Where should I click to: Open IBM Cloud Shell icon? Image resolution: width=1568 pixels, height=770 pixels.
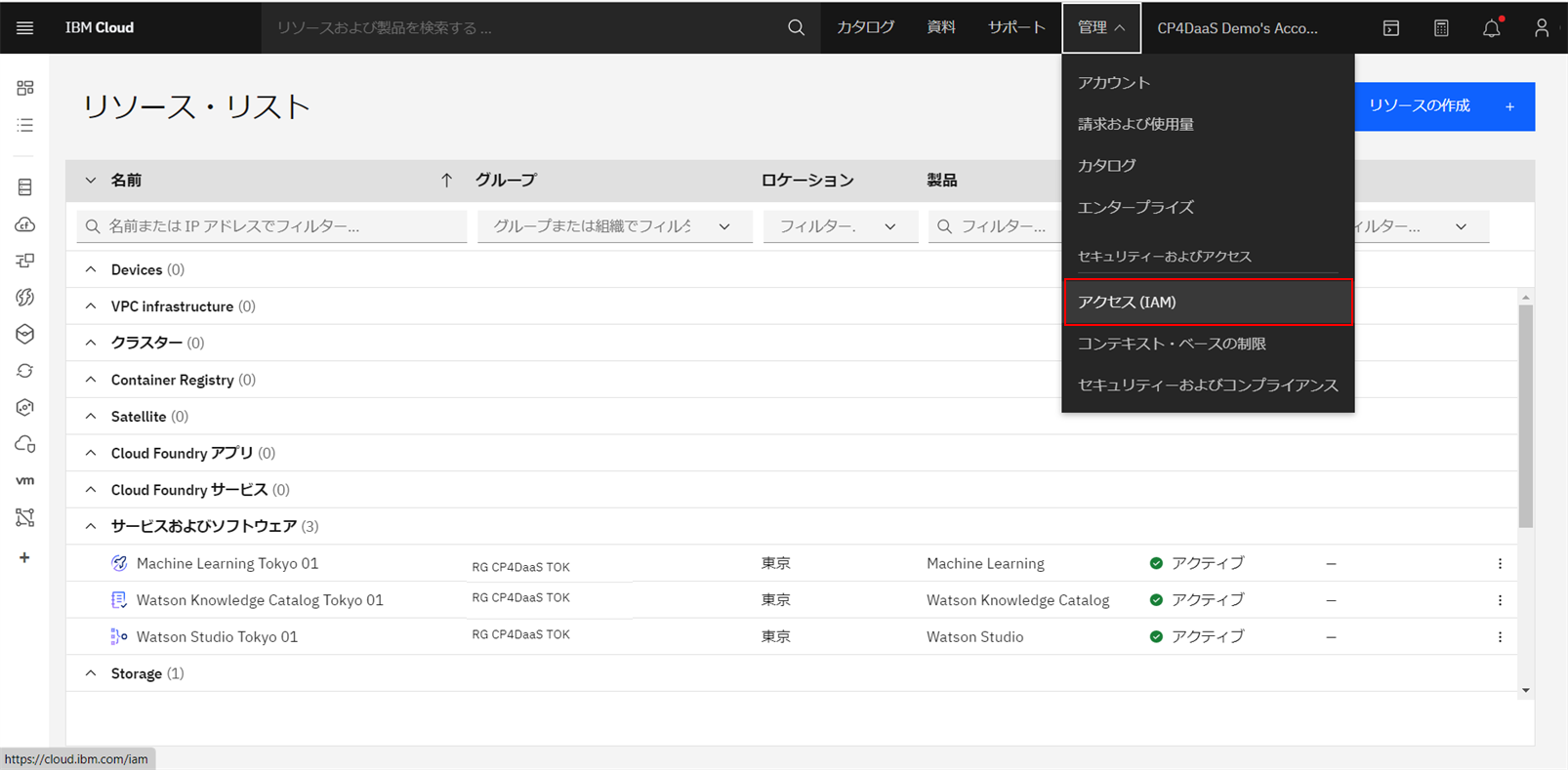tap(1391, 28)
